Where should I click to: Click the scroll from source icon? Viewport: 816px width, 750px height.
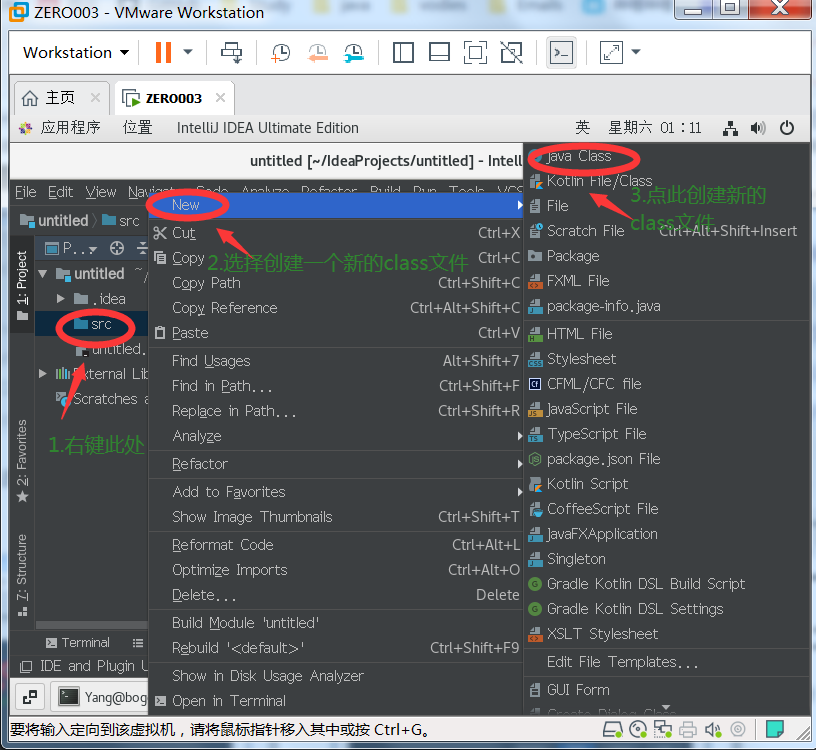[117, 248]
